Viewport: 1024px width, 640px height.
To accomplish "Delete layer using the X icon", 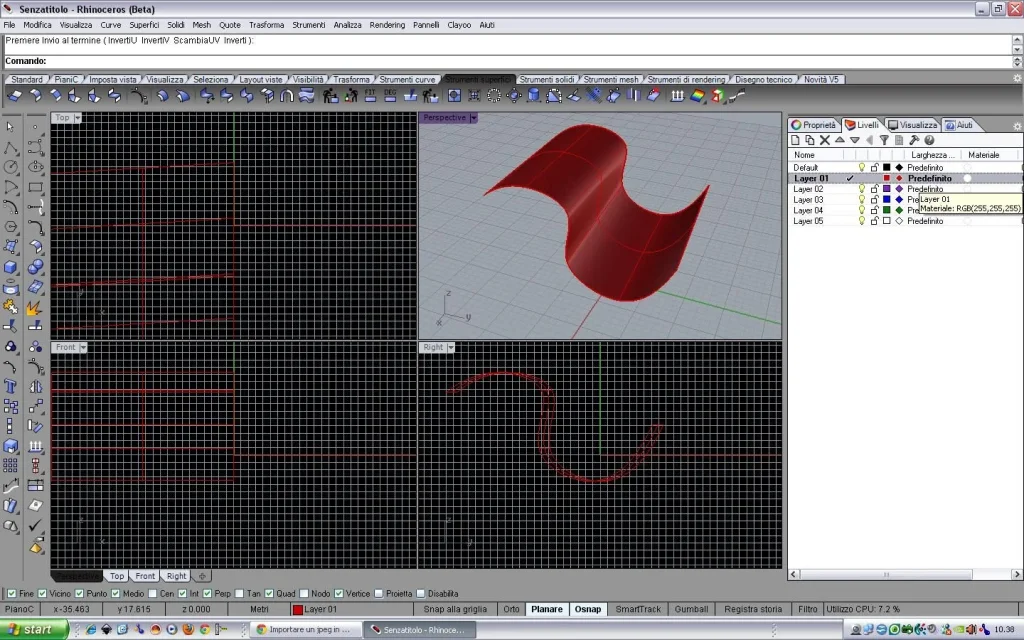I will 825,140.
